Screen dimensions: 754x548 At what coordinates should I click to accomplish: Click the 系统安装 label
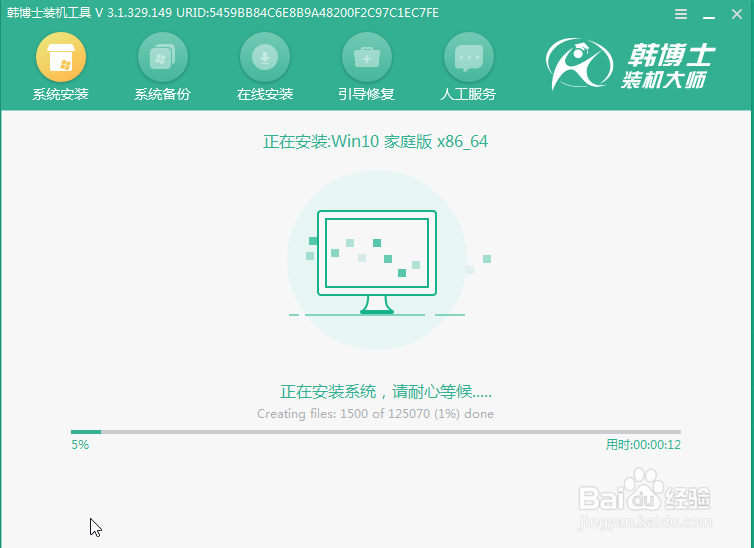point(61,94)
